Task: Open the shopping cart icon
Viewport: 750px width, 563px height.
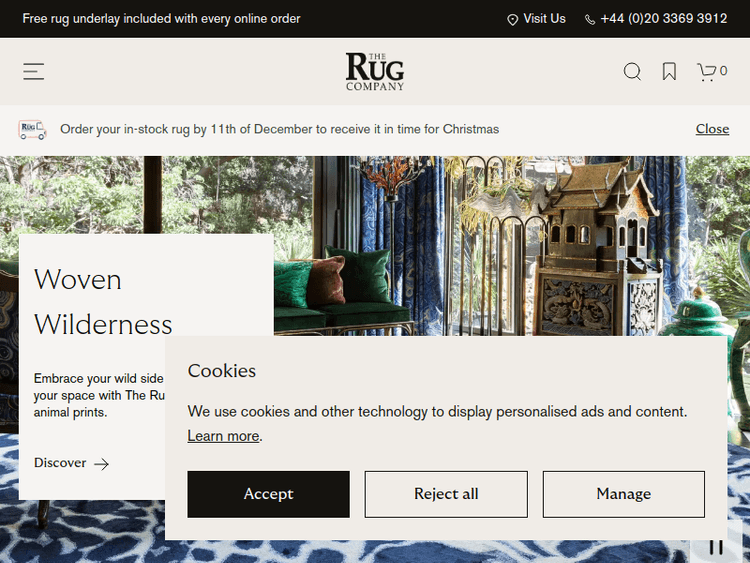Action: [x=706, y=72]
